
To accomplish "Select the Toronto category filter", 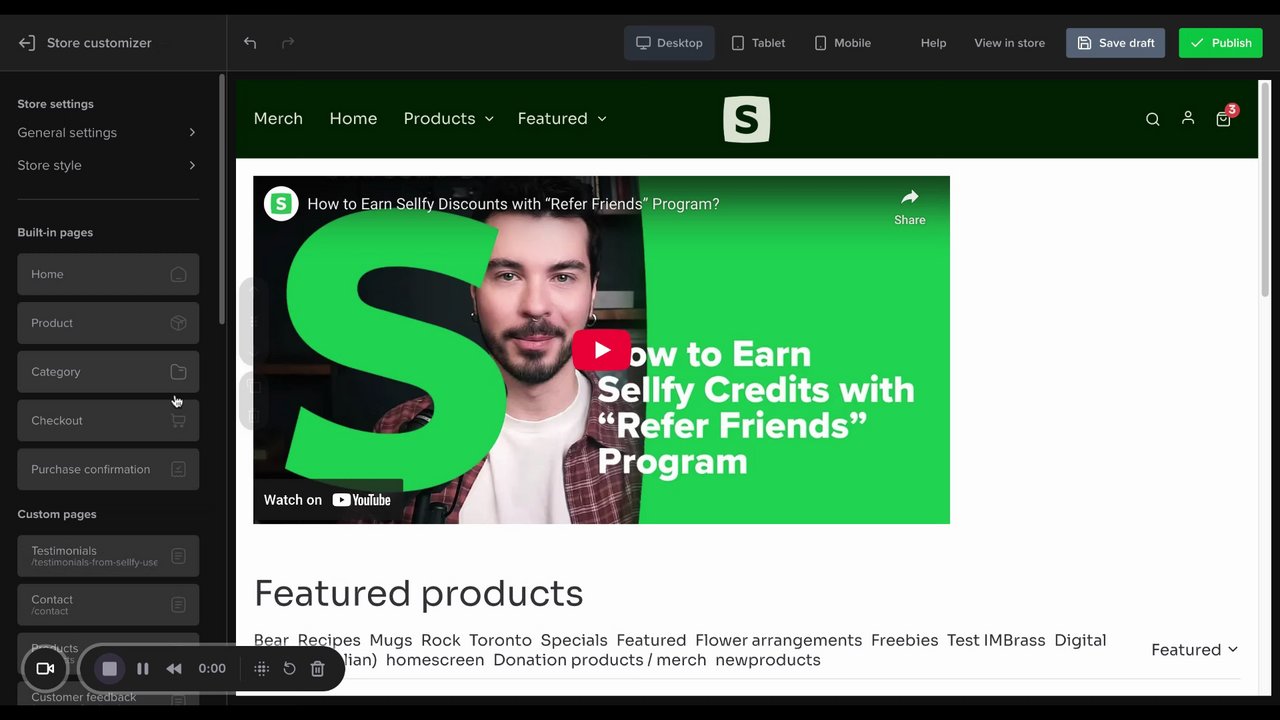I will 500,641.
